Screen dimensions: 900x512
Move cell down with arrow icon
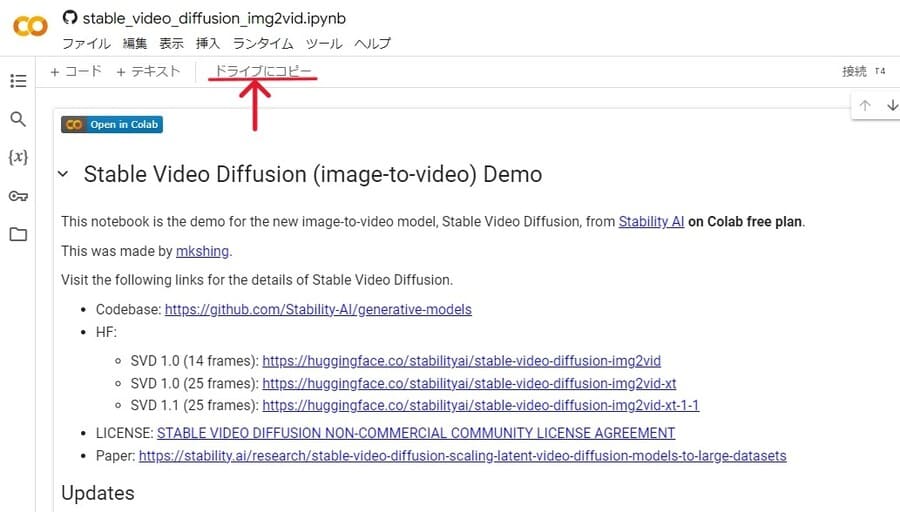(892, 106)
